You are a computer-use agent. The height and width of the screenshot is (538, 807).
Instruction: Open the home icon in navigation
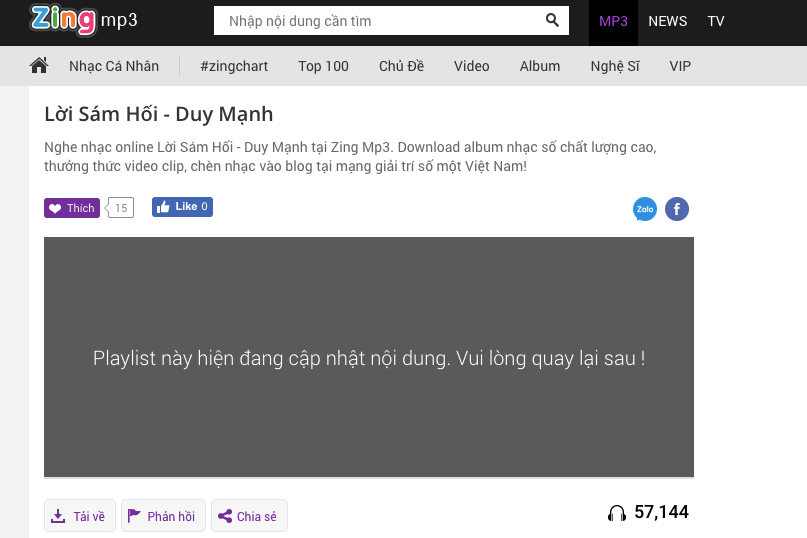pyautogui.click(x=39, y=66)
